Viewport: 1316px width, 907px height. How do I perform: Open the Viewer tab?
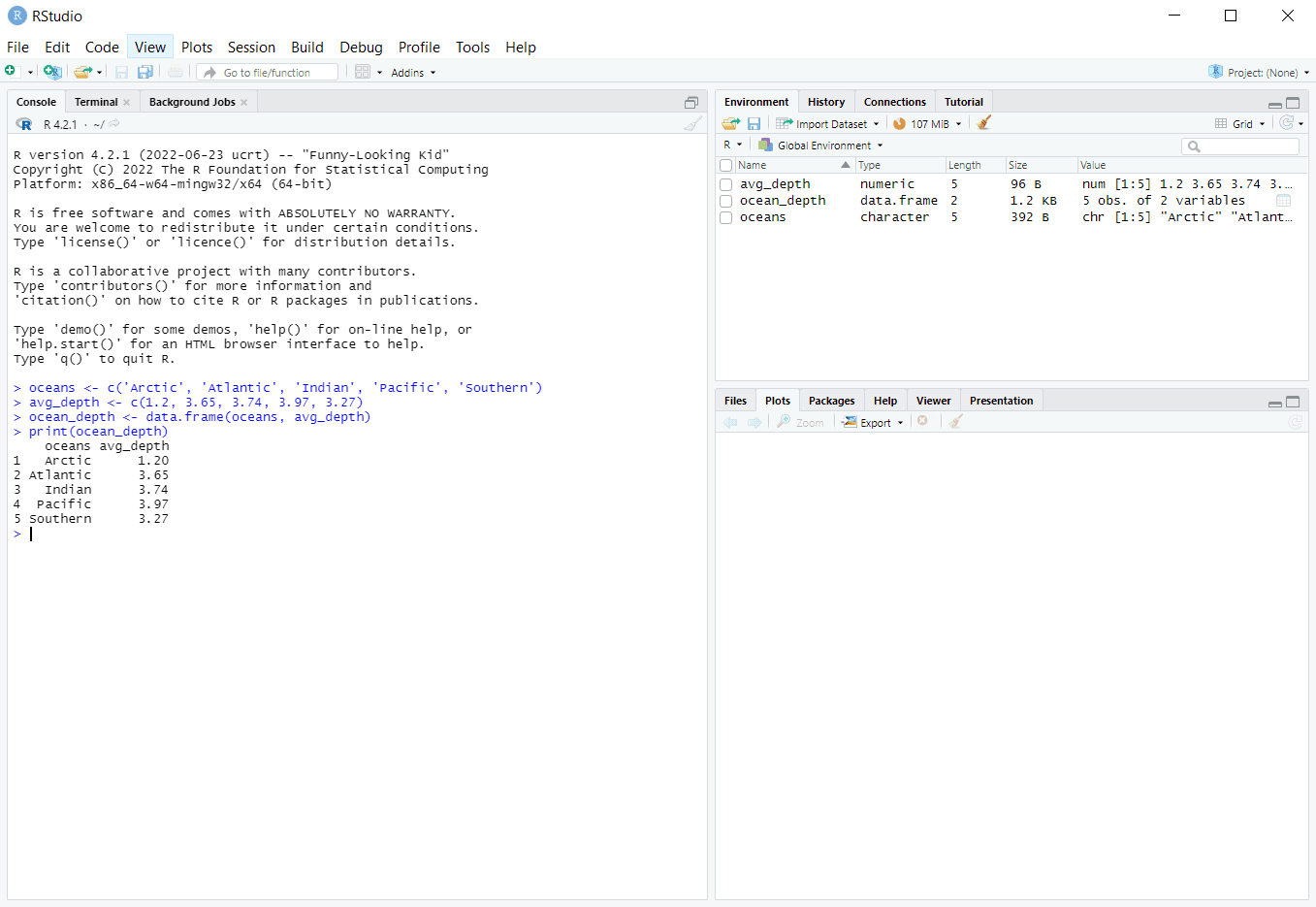pos(933,401)
